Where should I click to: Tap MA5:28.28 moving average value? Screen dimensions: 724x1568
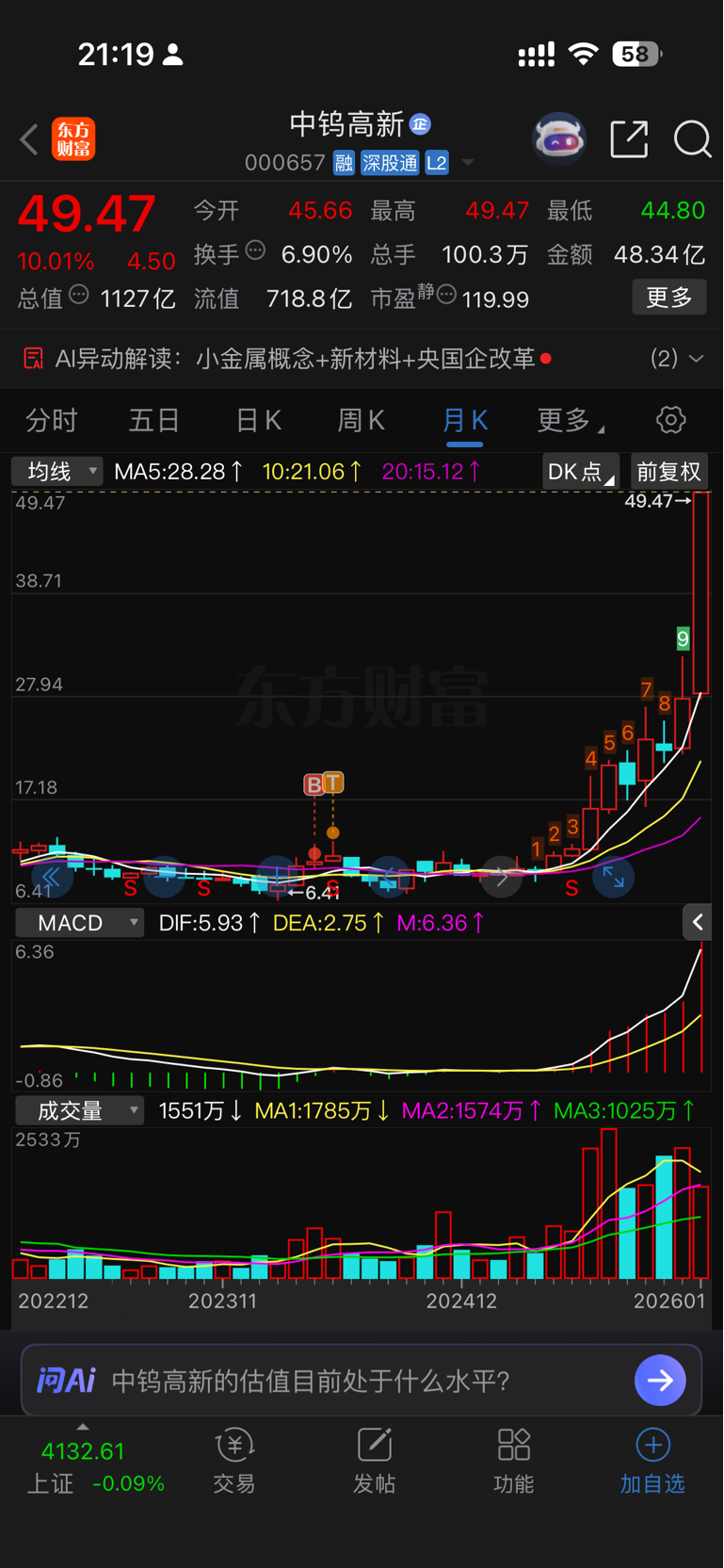178,472
